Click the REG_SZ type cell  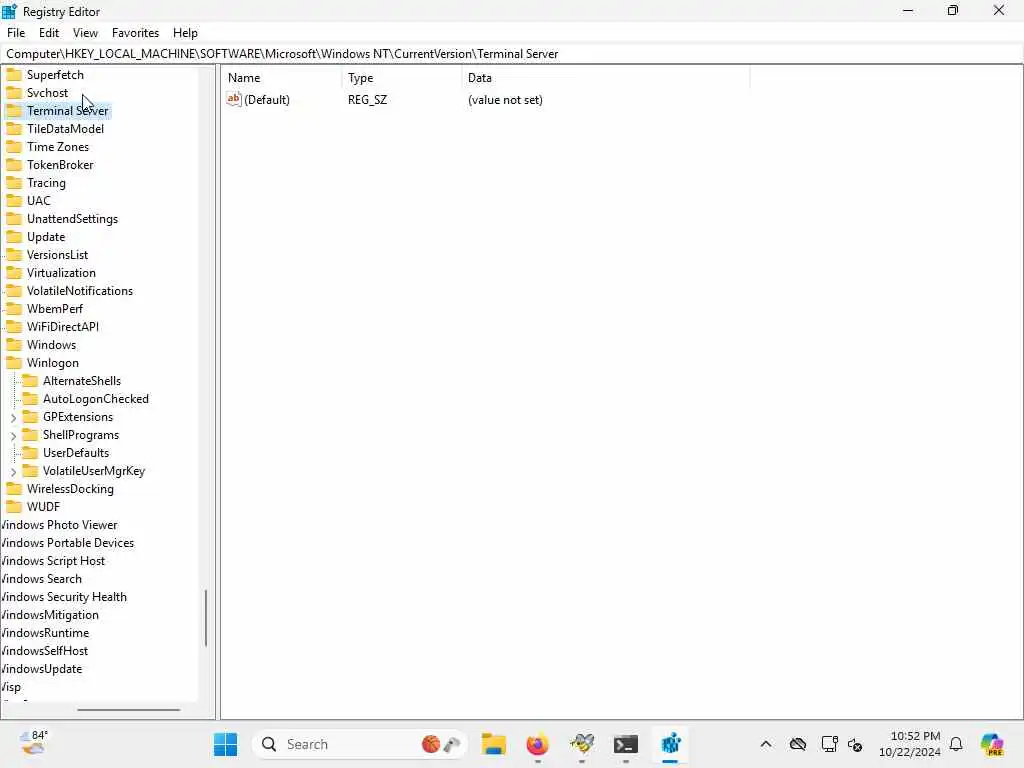tap(368, 100)
